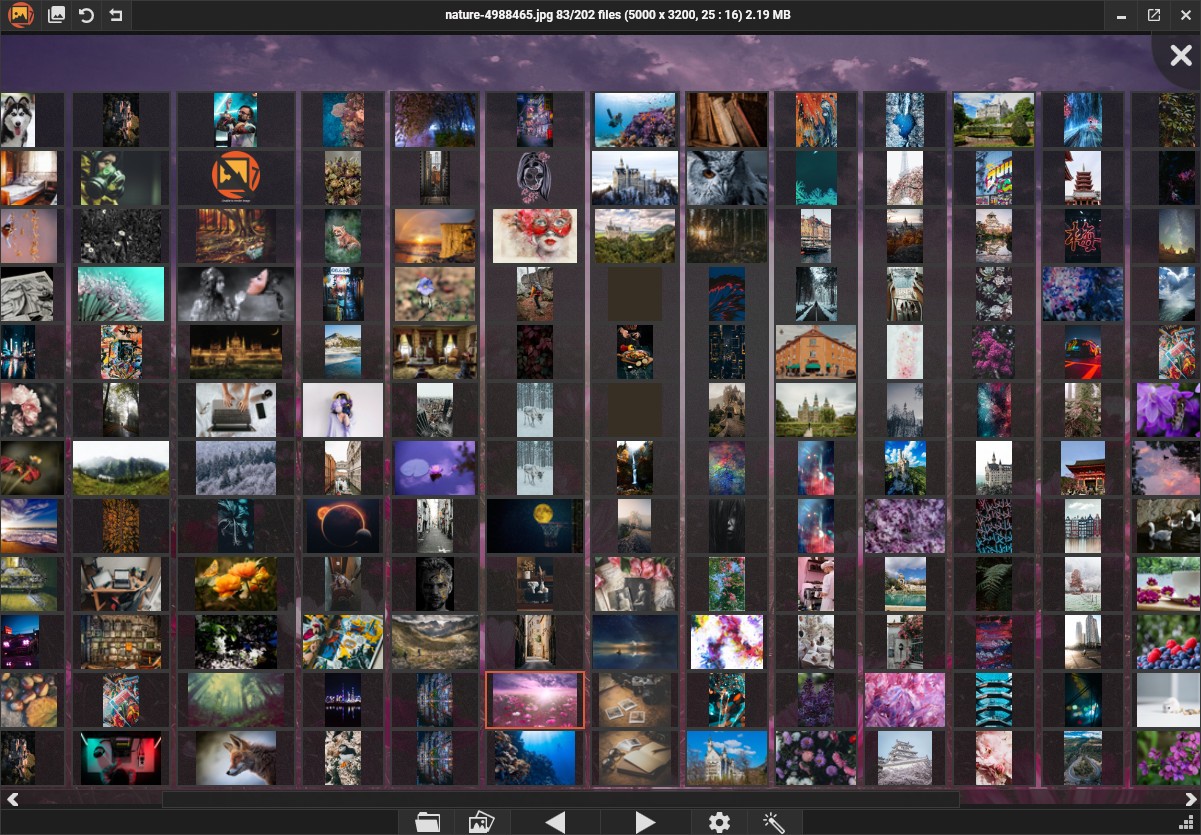The width and height of the screenshot is (1201, 835).
Task: Click the left arrow of horizontal scrollbar
Action: [x=12, y=799]
